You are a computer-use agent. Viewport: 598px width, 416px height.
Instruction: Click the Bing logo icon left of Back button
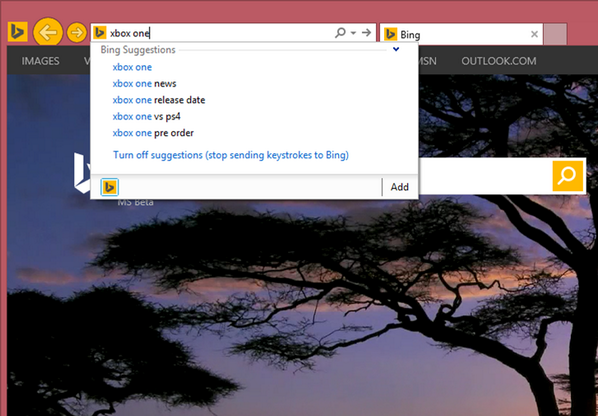point(18,32)
